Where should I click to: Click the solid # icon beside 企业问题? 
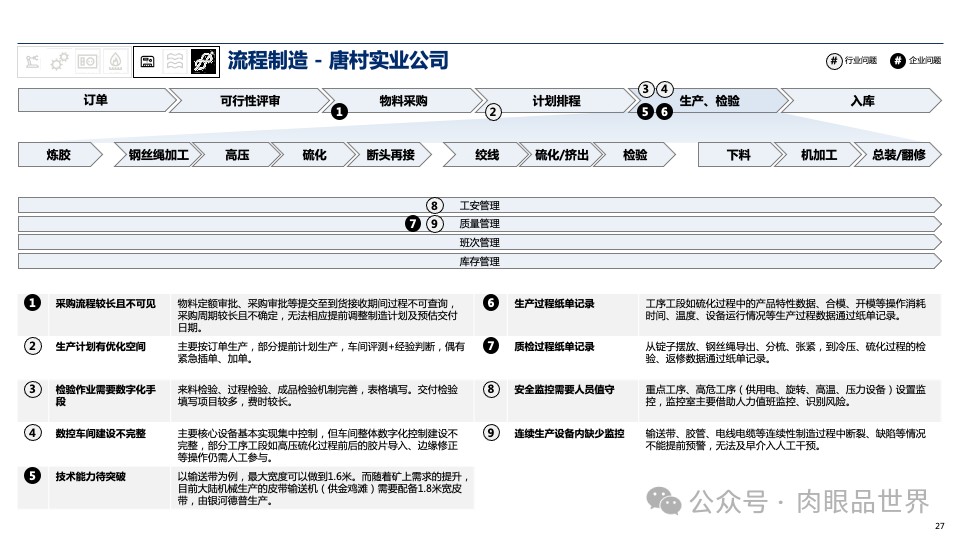pos(898,61)
